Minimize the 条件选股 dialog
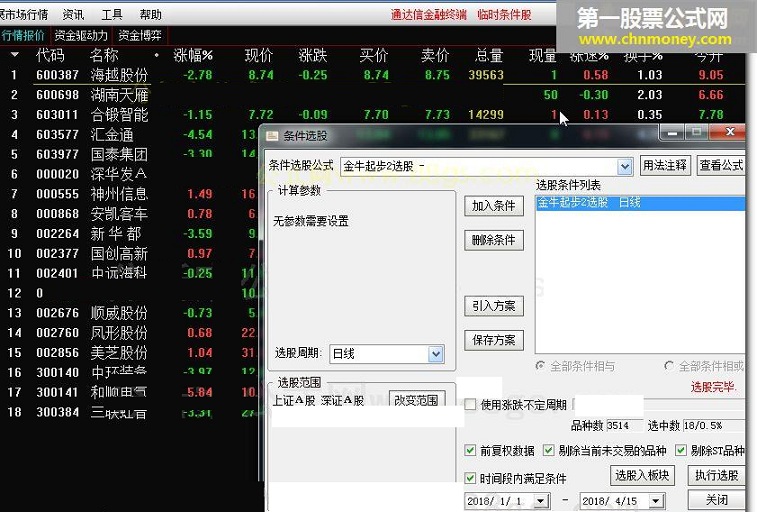This screenshot has height=512, width=757. click(x=674, y=132)
